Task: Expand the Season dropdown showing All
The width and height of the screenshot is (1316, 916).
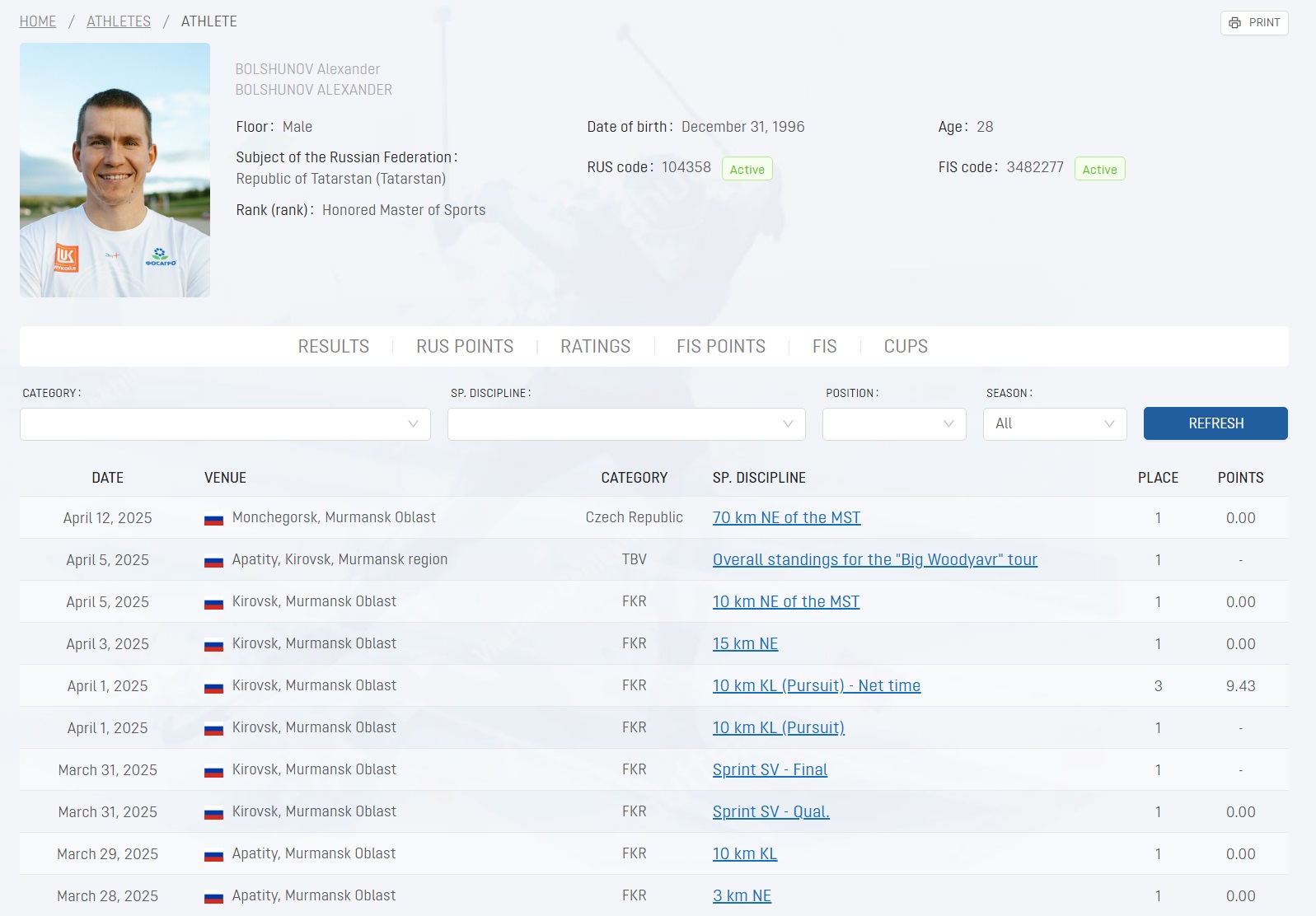Action: point(1055,424)
